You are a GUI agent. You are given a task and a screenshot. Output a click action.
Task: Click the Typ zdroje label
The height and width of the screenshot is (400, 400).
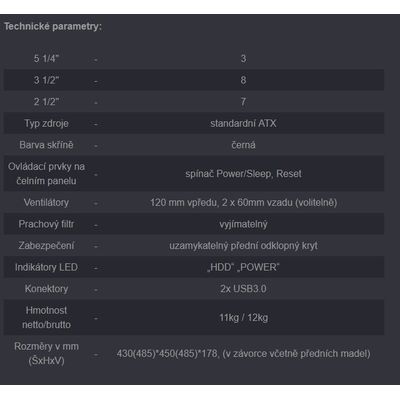[x=46, y=124]
